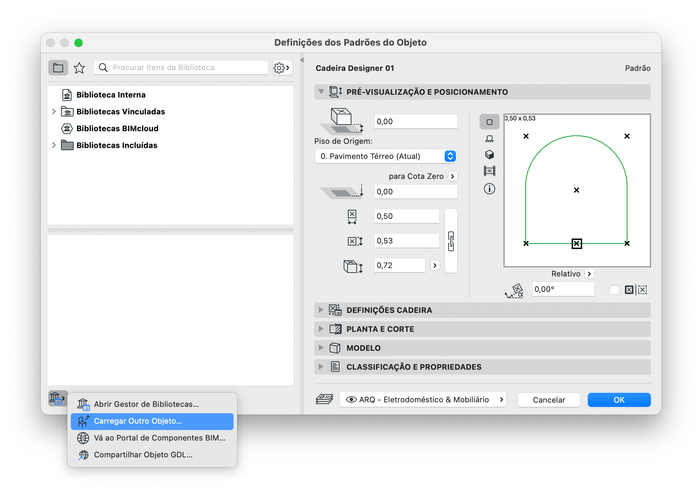Expand Modelo panel
The width and height of the screenshot is (700, 503).
(321, 348)
